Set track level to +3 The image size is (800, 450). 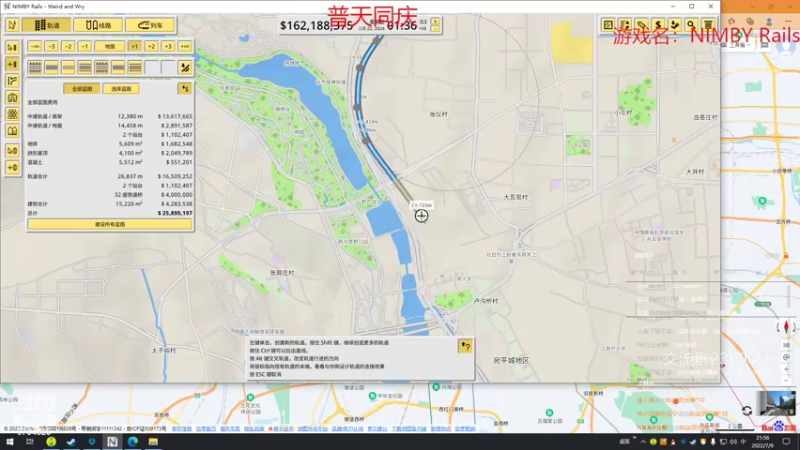point(168,46)
